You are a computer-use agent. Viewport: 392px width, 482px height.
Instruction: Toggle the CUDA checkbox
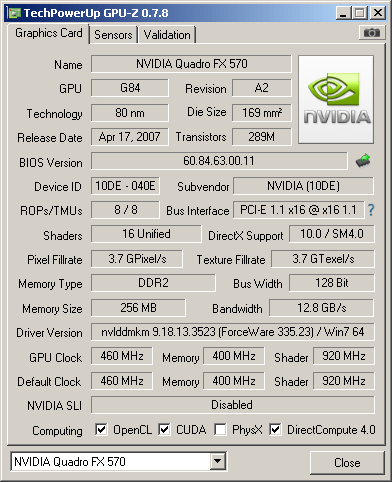(164, 429)
